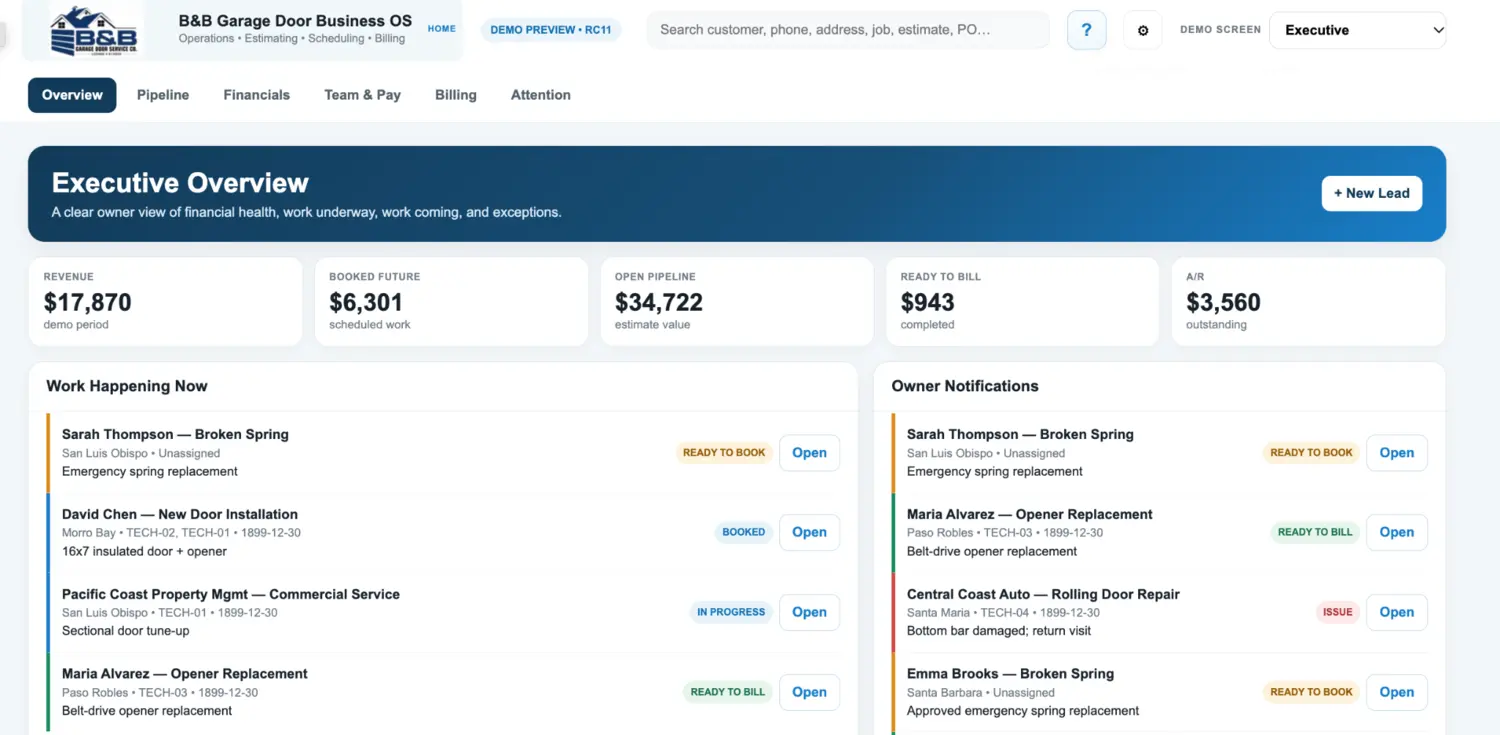Click the + New Lead button
Image resolution: width=1500 pixels, height=735 pixels.
click(x=1372, y=193)
